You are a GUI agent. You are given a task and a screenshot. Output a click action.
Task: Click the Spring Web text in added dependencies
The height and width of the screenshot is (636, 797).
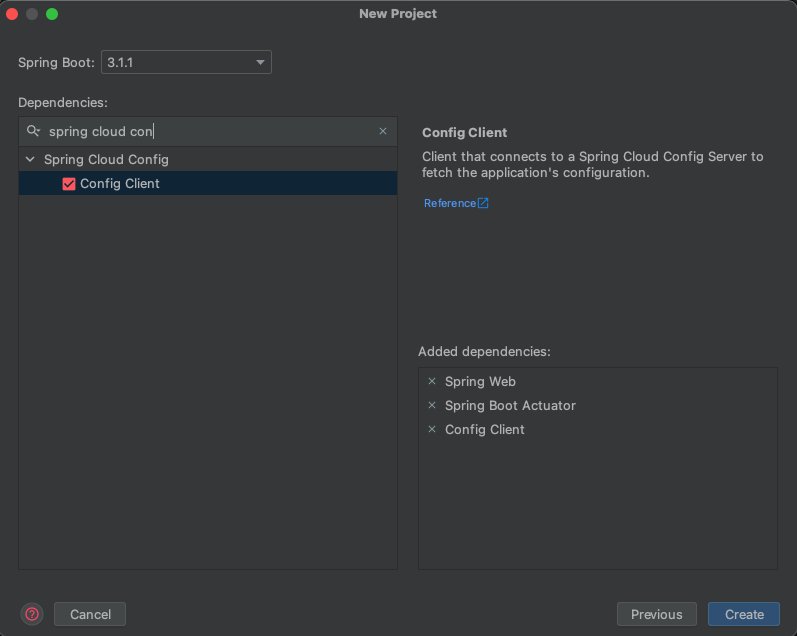tap(480, 381)
